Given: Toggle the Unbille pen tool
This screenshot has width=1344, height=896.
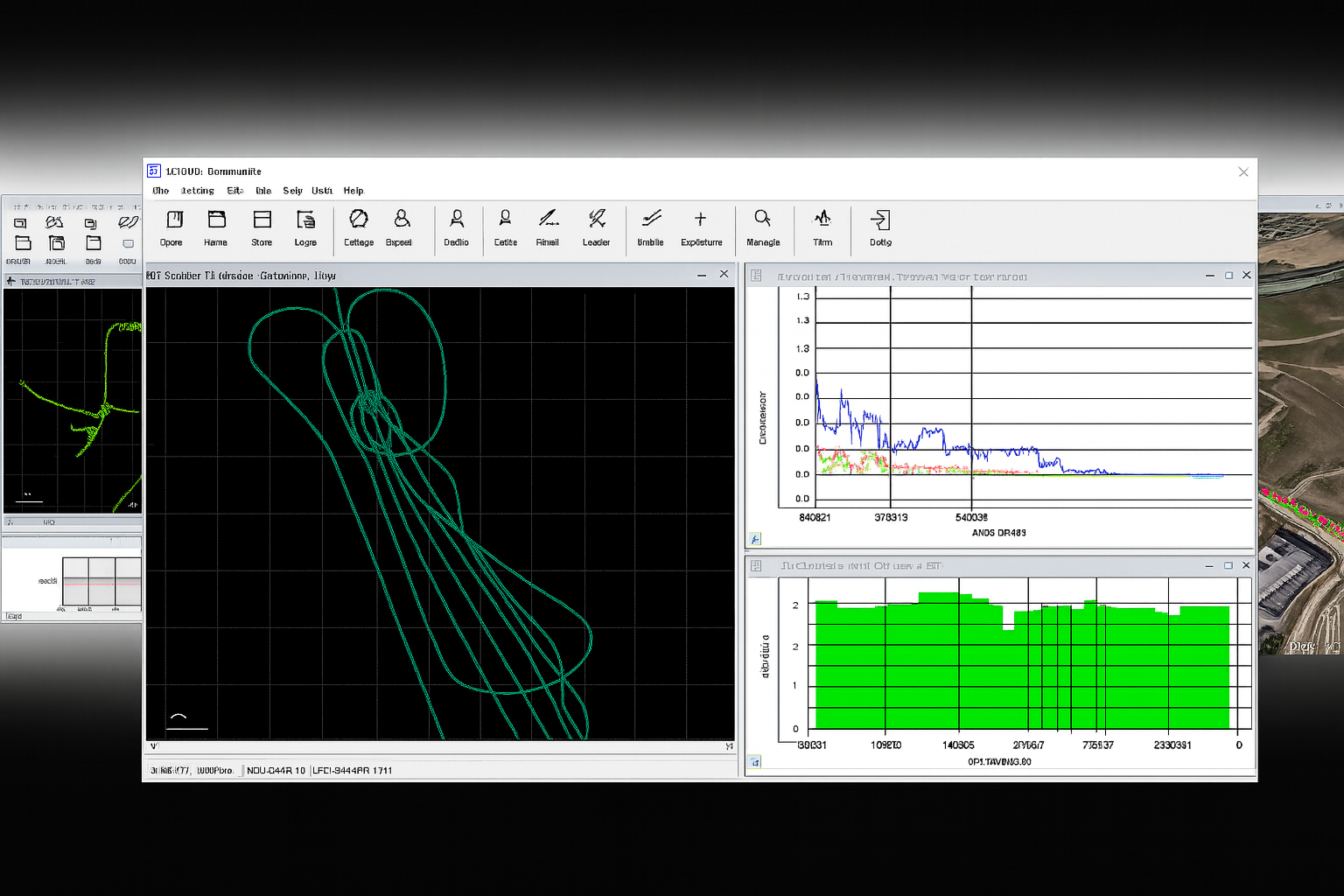Looking at the screenshot, I should pyautogui.click(x=649, y=227).
